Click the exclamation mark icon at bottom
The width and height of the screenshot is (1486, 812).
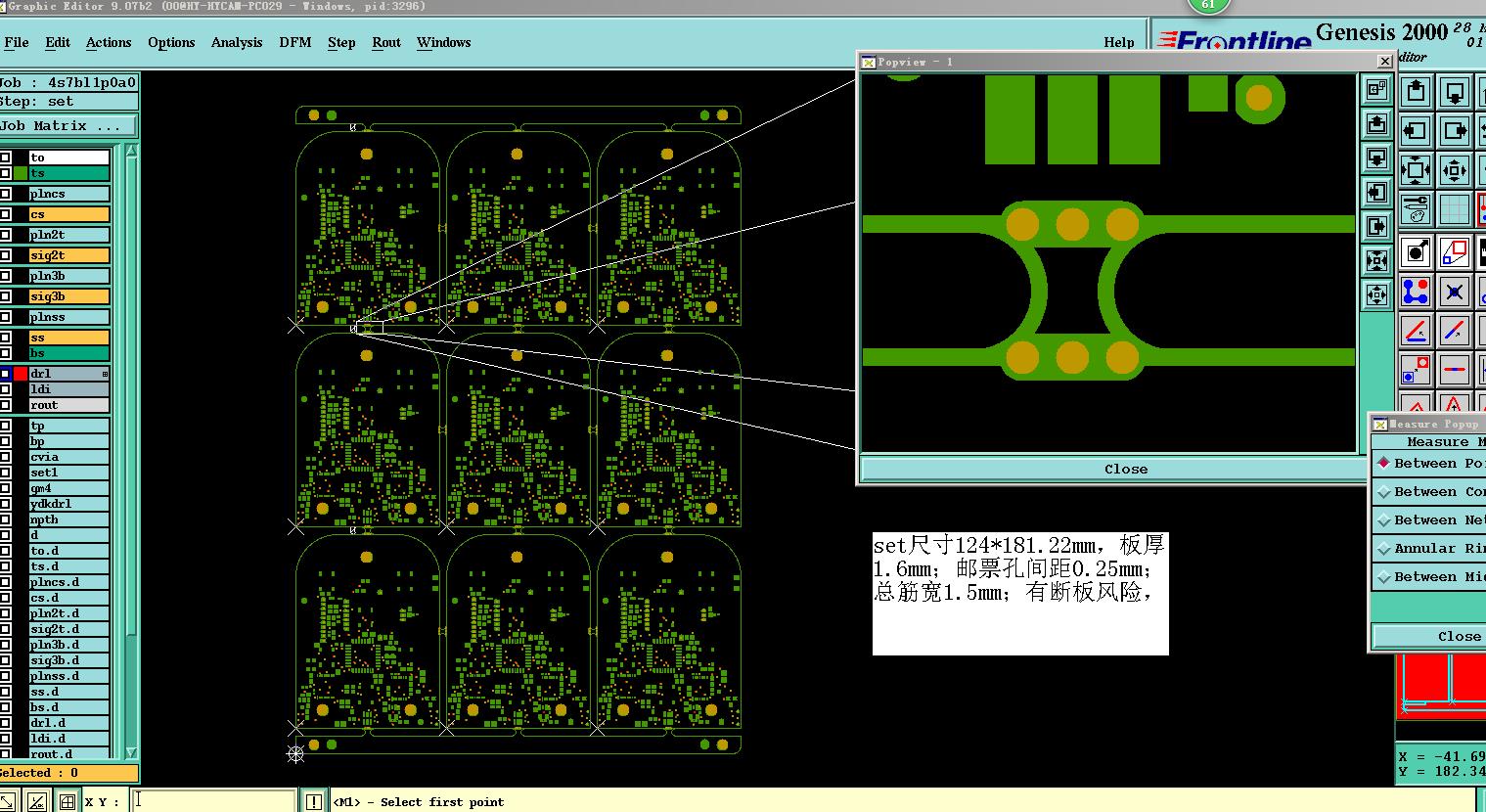tap(313, 802)
